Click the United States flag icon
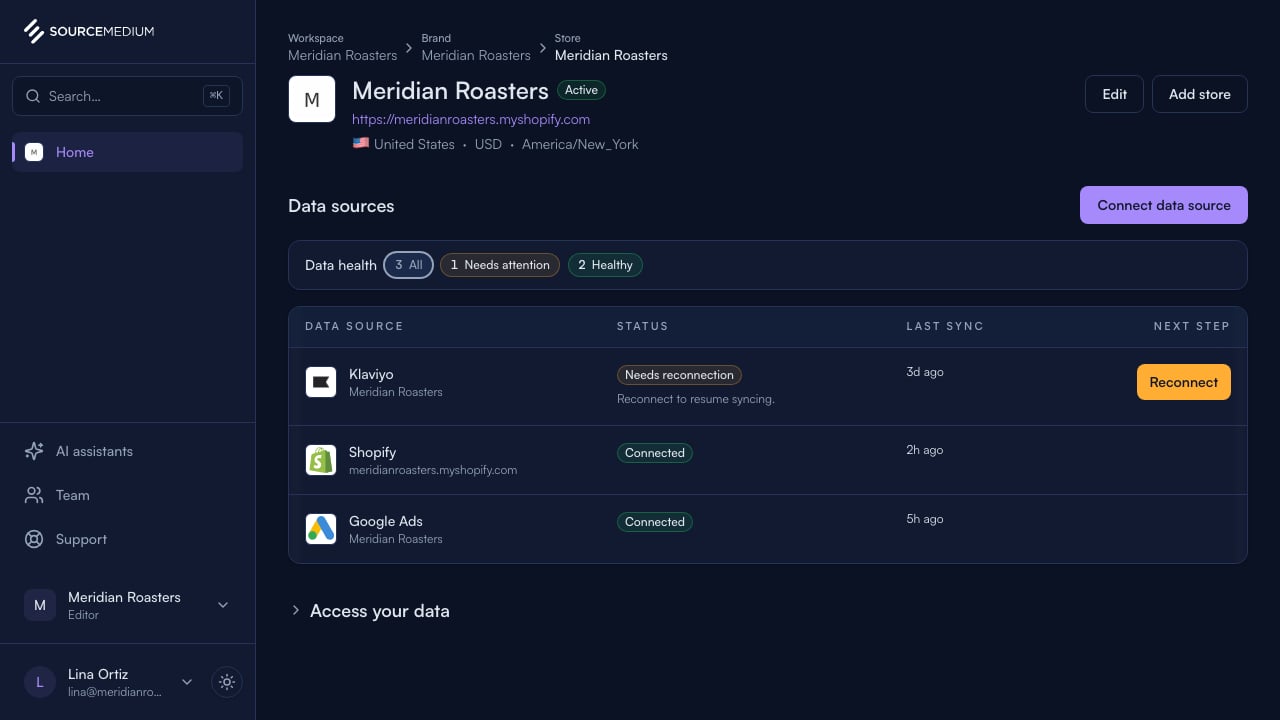This screenshot has width=1280, height=720. point(361,144)
